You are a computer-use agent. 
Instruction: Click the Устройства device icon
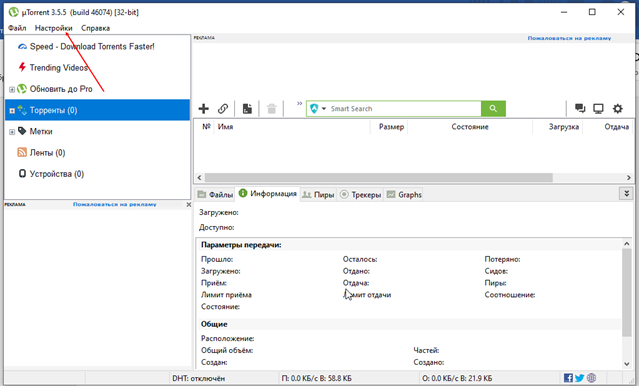pos(22,174)
